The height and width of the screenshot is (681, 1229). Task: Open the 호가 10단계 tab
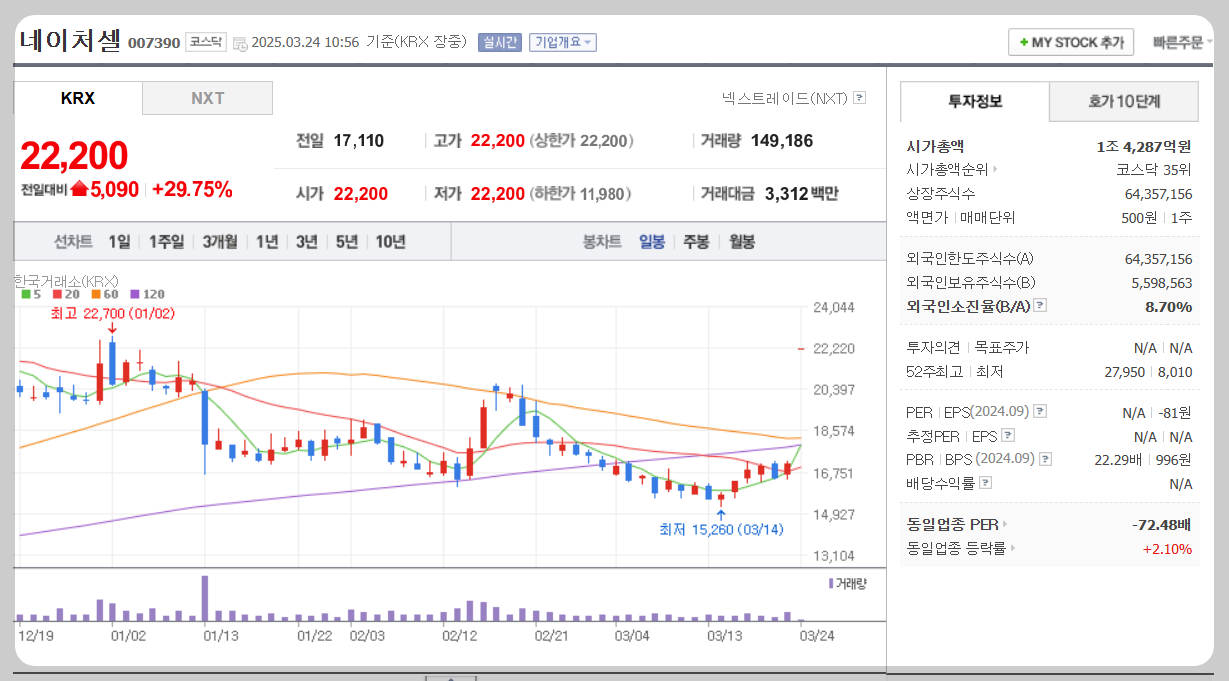[x=1124, y=102]
